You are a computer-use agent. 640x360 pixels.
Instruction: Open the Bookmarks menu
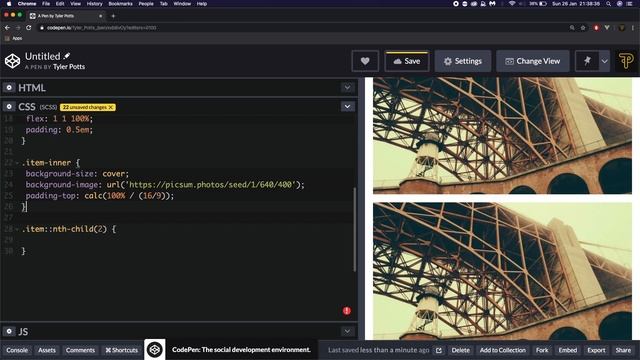120,4
